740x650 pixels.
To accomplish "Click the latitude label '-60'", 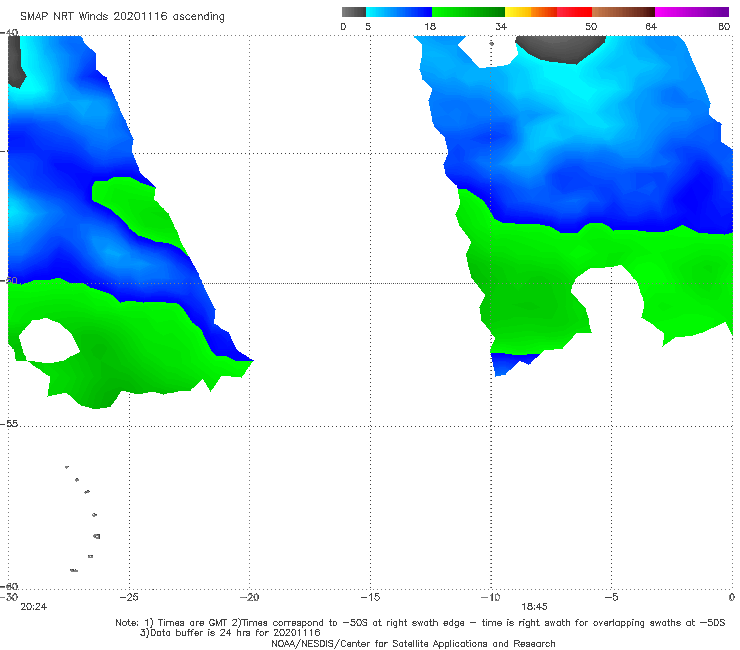I will (9, 586).
